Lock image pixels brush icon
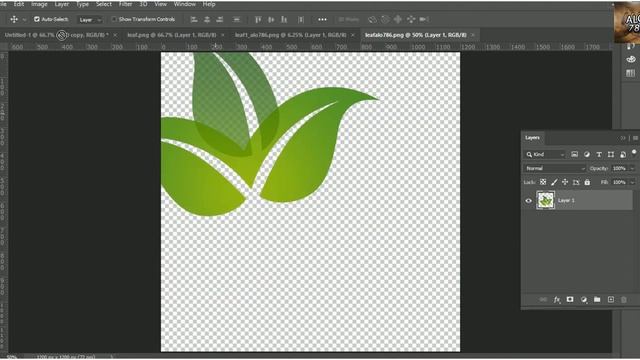This screenshot has width=640, height=360. [x=554, y=182]
